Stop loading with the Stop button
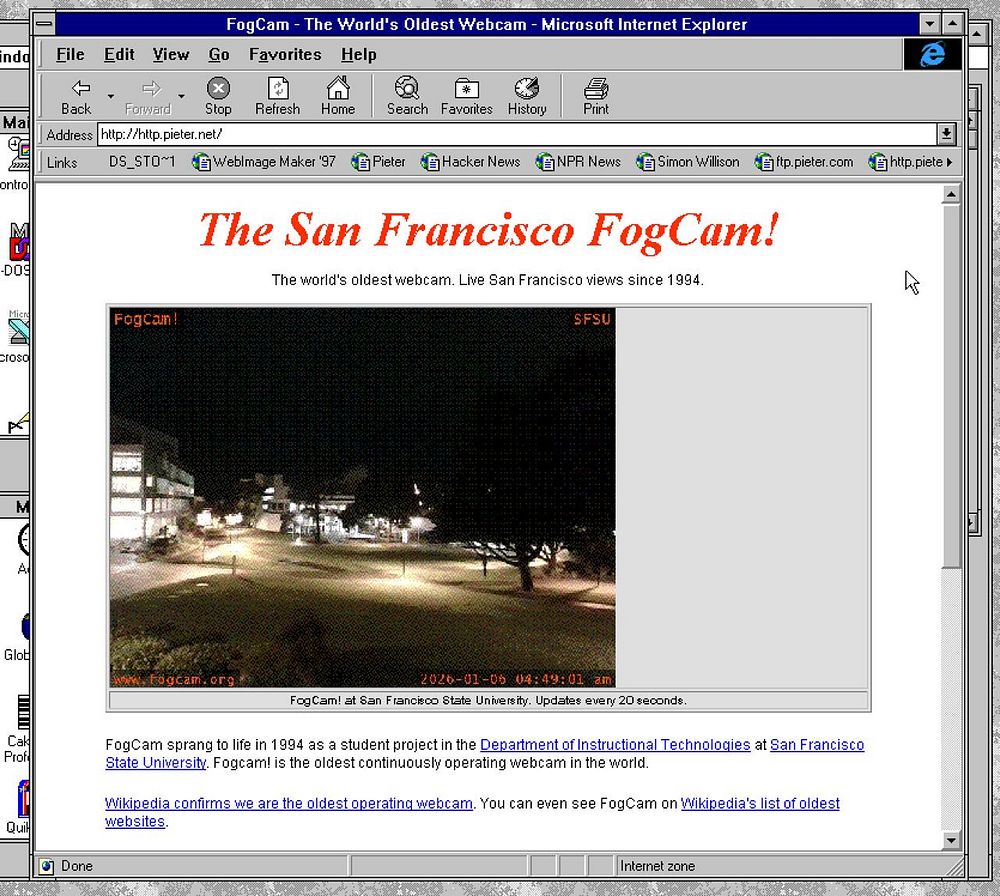Viewport: 1000px width, 896px height. coord(218,96)
